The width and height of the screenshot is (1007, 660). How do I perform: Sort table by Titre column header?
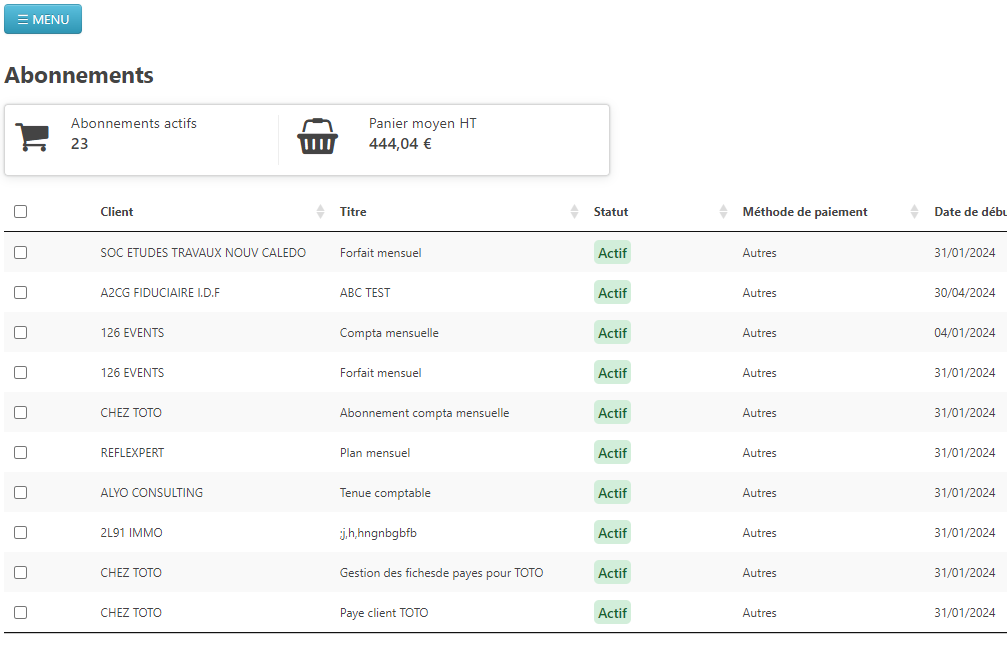coord(353,212)
